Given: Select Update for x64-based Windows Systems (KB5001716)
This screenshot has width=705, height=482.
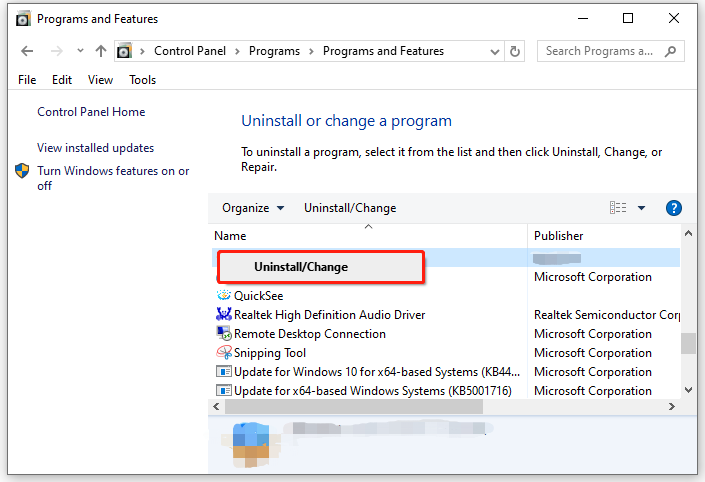Looking at the screenshot, I should click(x=373, y=391).
